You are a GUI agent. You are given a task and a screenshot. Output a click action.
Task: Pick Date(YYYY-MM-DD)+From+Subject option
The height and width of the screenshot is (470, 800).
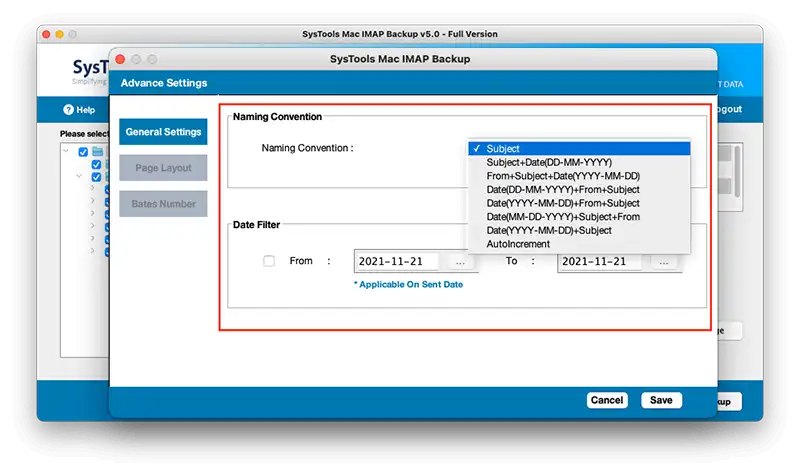click(579, 203)
